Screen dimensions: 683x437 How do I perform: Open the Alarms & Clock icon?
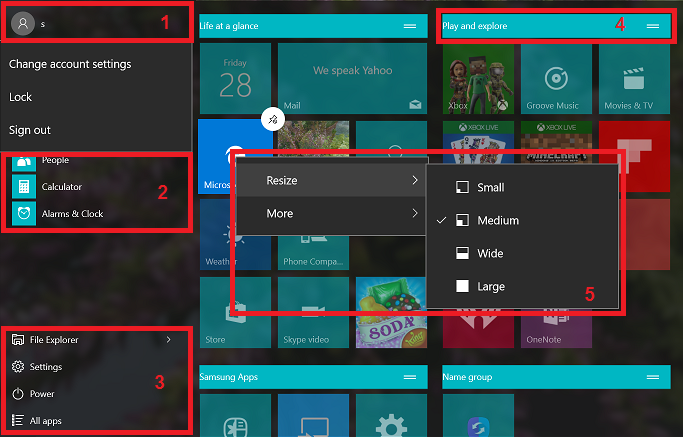[24, 213]
